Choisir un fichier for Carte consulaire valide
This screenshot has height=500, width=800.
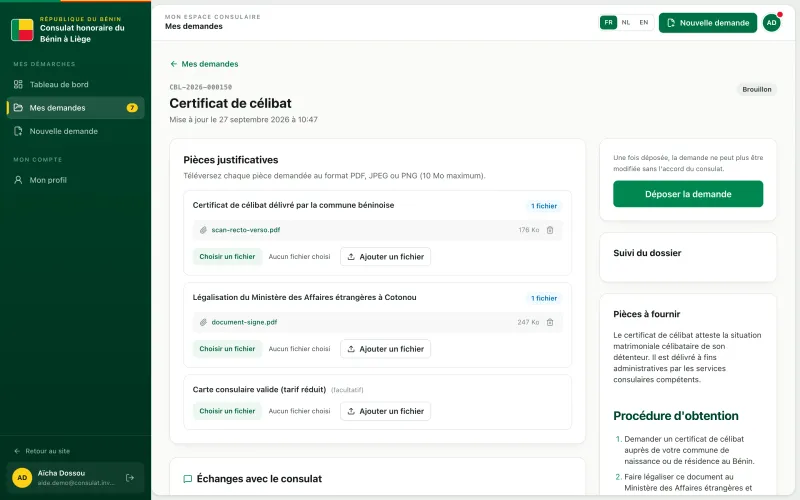[x=227, y=411]
